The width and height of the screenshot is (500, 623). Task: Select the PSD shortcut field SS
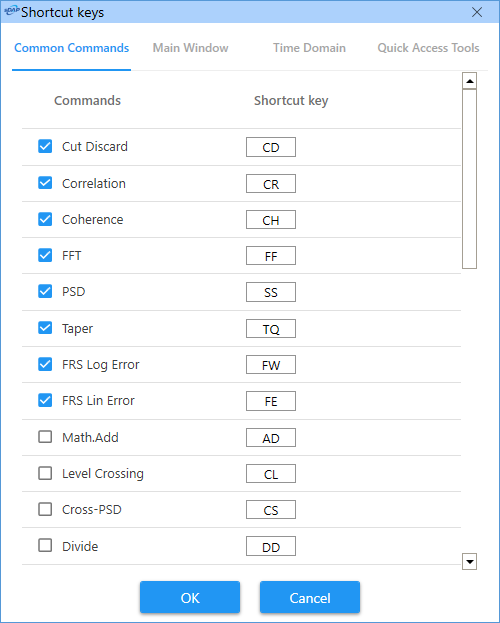tap(271, 292)
